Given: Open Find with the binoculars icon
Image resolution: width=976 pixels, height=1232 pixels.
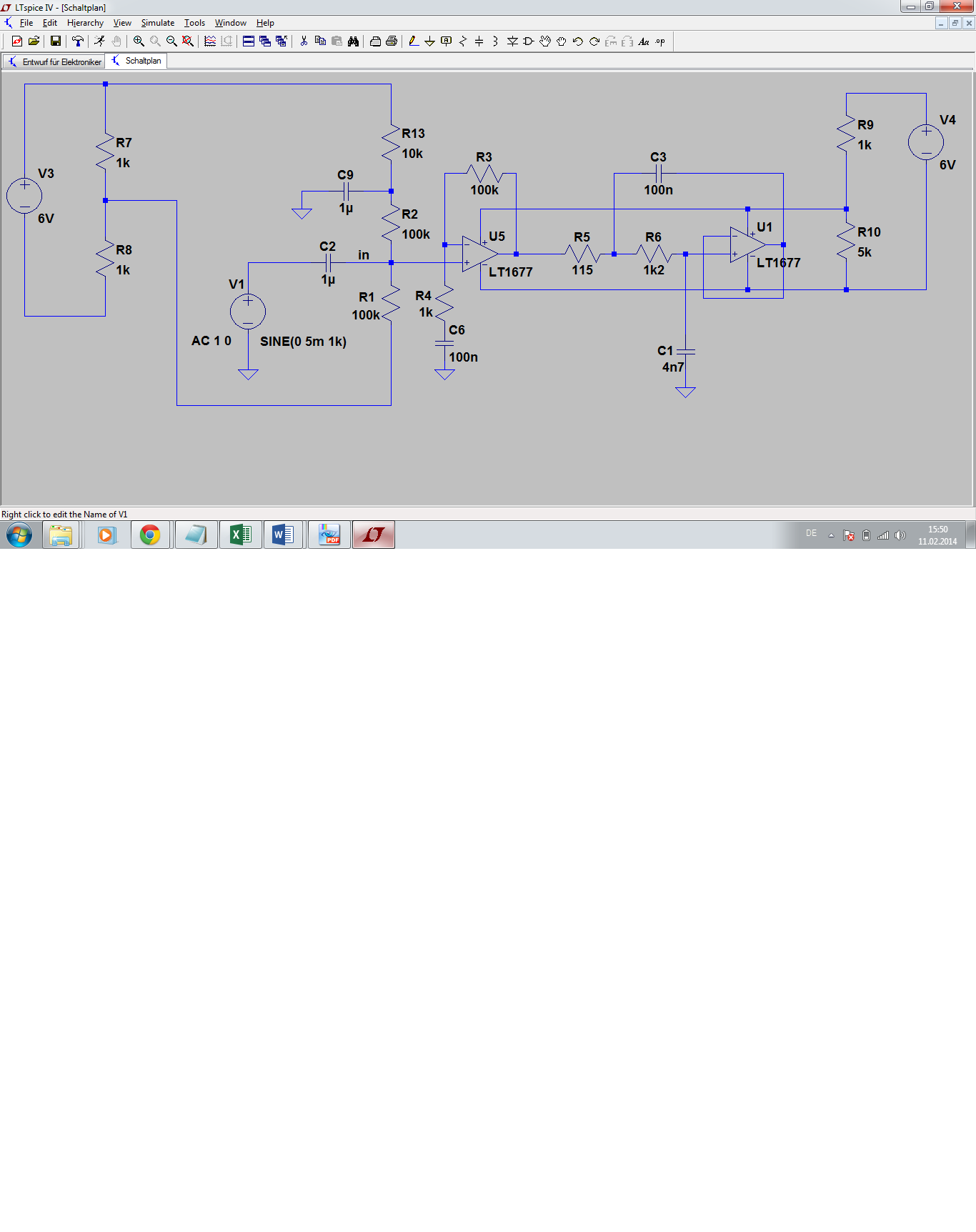Looking at the screenshot, I should click(353, 41).
